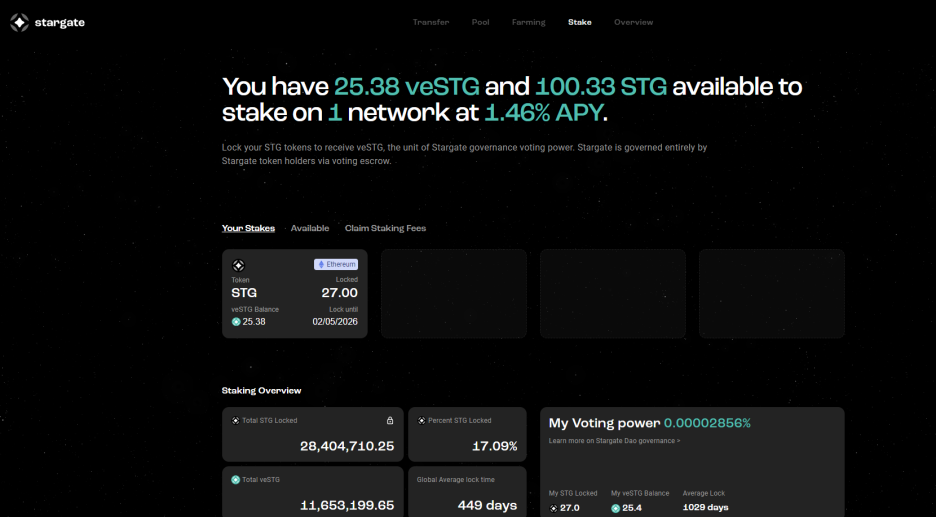This screenshot has height=517, width=936.
Task: Click the 25.38 veSTG amount in headline
Action: [407, 87]
